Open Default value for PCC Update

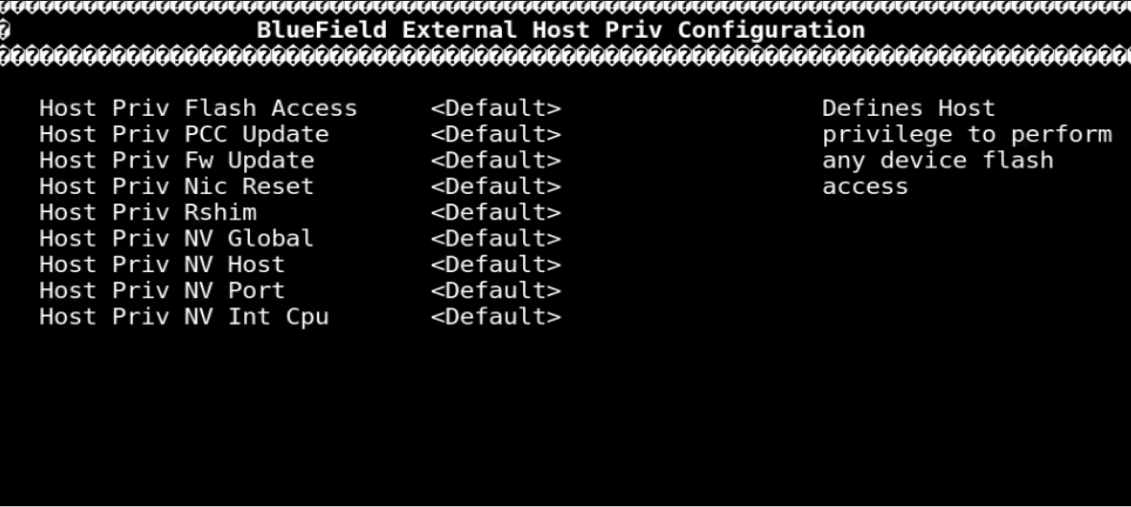click(496, 134)
